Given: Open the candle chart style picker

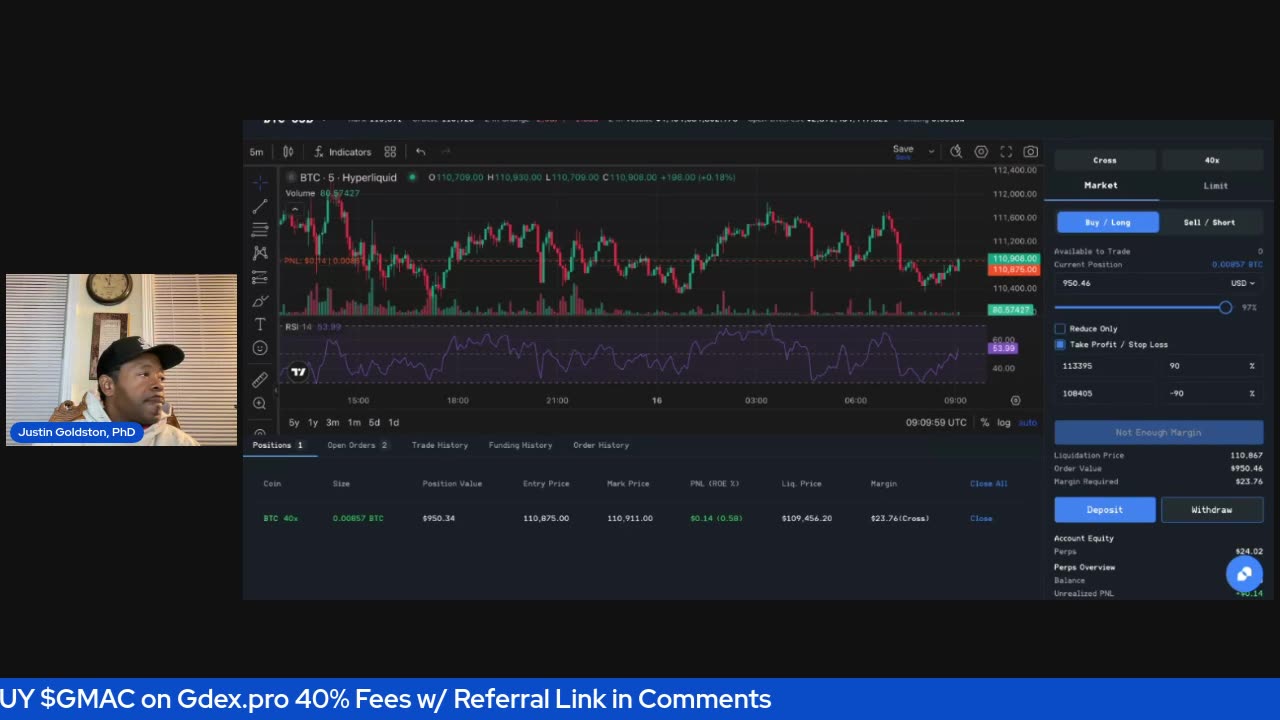Looking at the screenshot, I should [288, 152].
